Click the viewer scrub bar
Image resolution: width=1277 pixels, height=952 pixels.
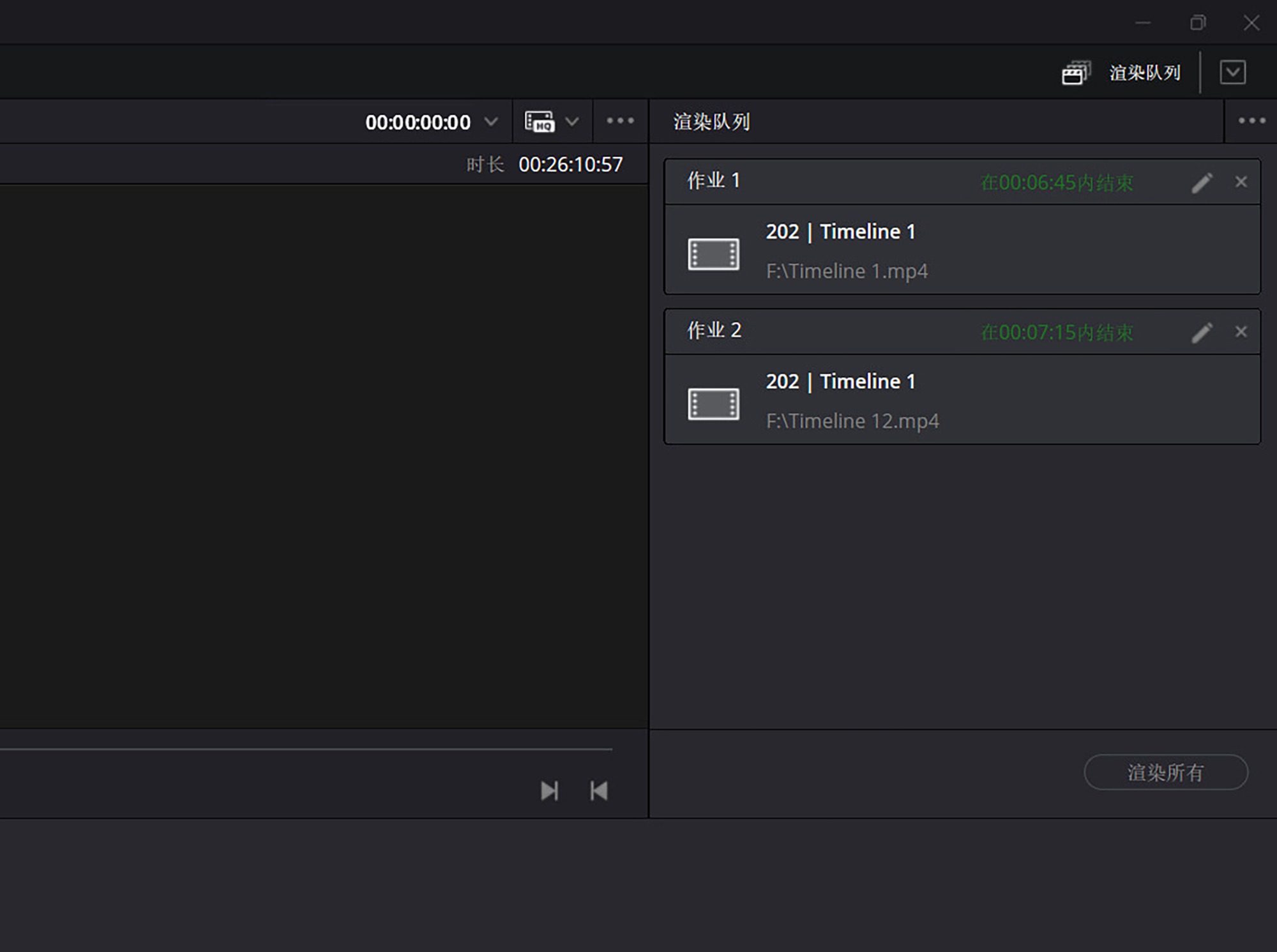pyautogui.click(x=306, y=749)
